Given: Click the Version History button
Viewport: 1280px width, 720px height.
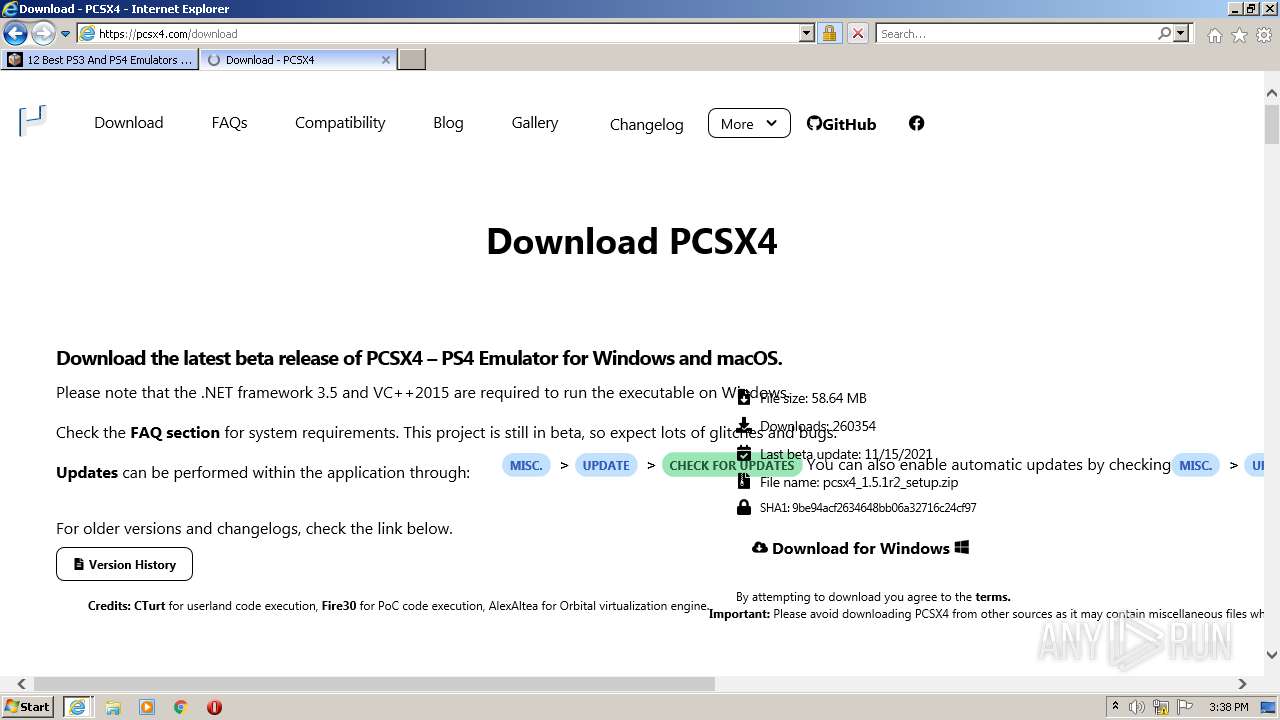Looking at the screenshot, I should tap(124, 564).
